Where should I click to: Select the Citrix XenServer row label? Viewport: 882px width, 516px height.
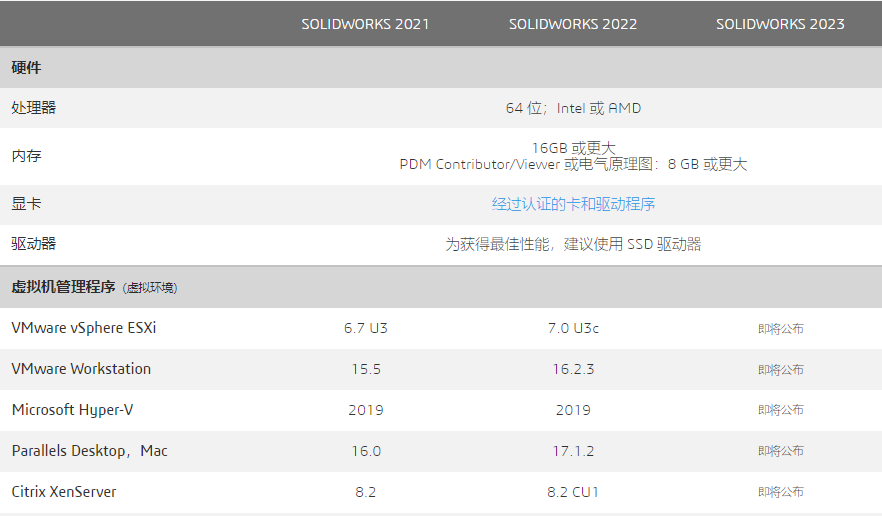pos(64,492)
